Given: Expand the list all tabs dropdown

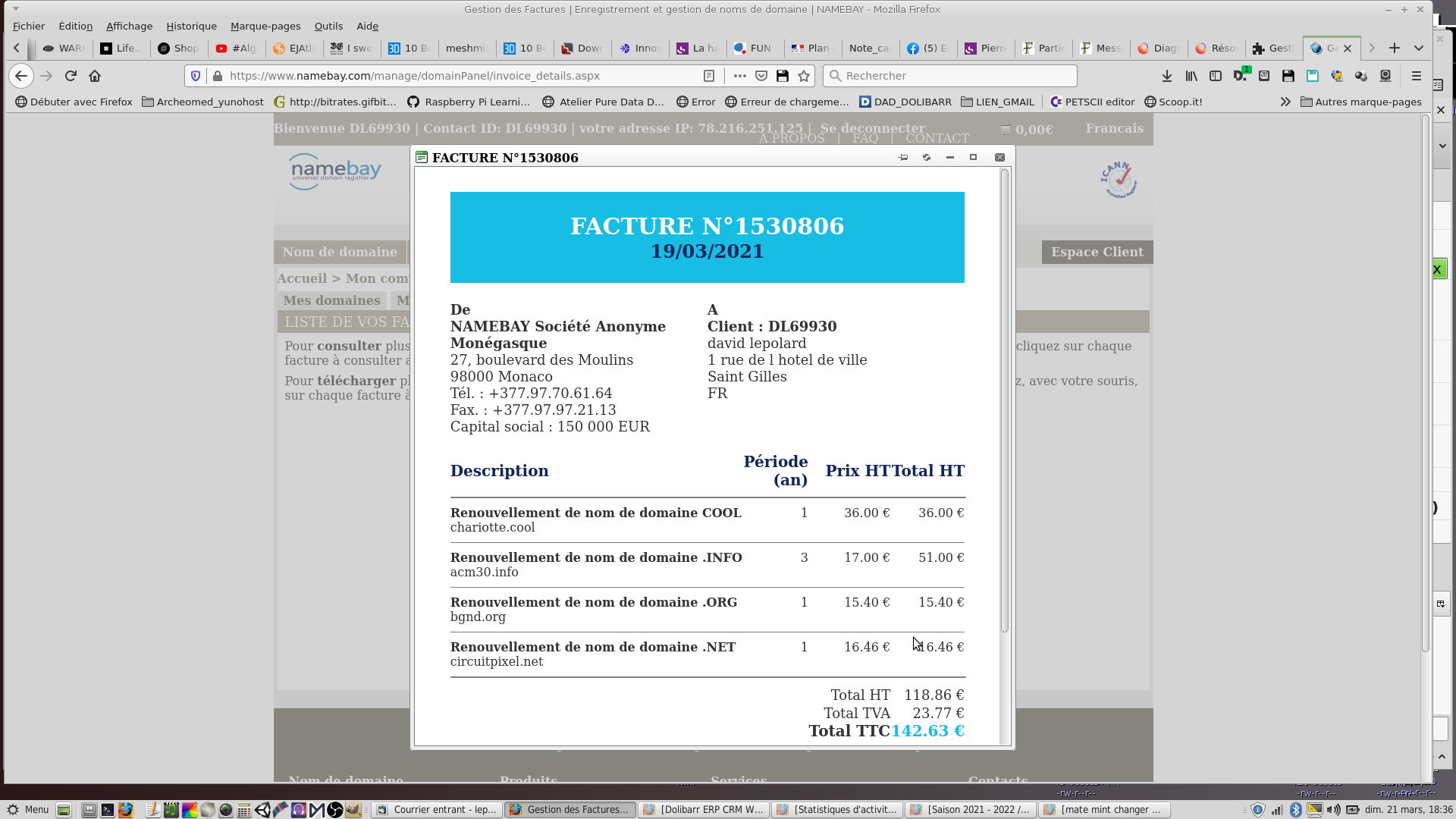Looking at the screenshot, I should (x=1418, y=48).
